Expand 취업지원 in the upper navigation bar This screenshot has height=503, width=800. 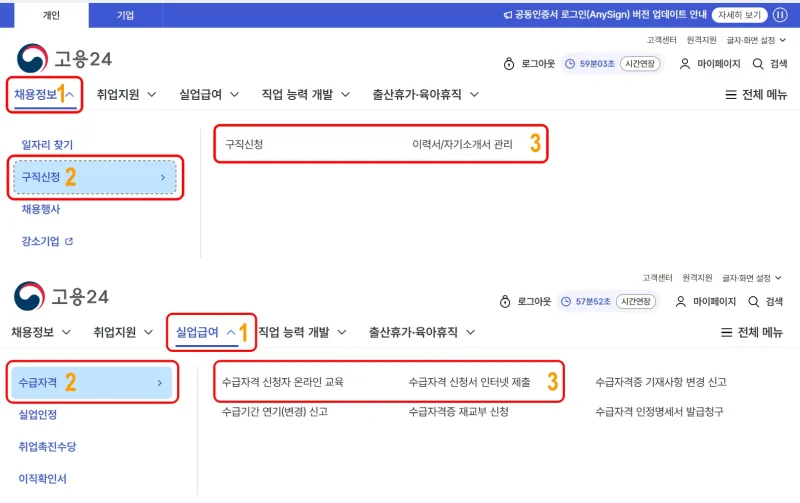click(x=126, y=94)
